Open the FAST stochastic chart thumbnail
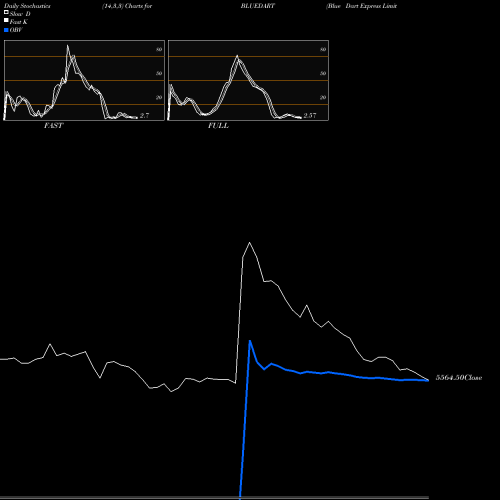Screen dimensions: 500x500 click(84, 80)
